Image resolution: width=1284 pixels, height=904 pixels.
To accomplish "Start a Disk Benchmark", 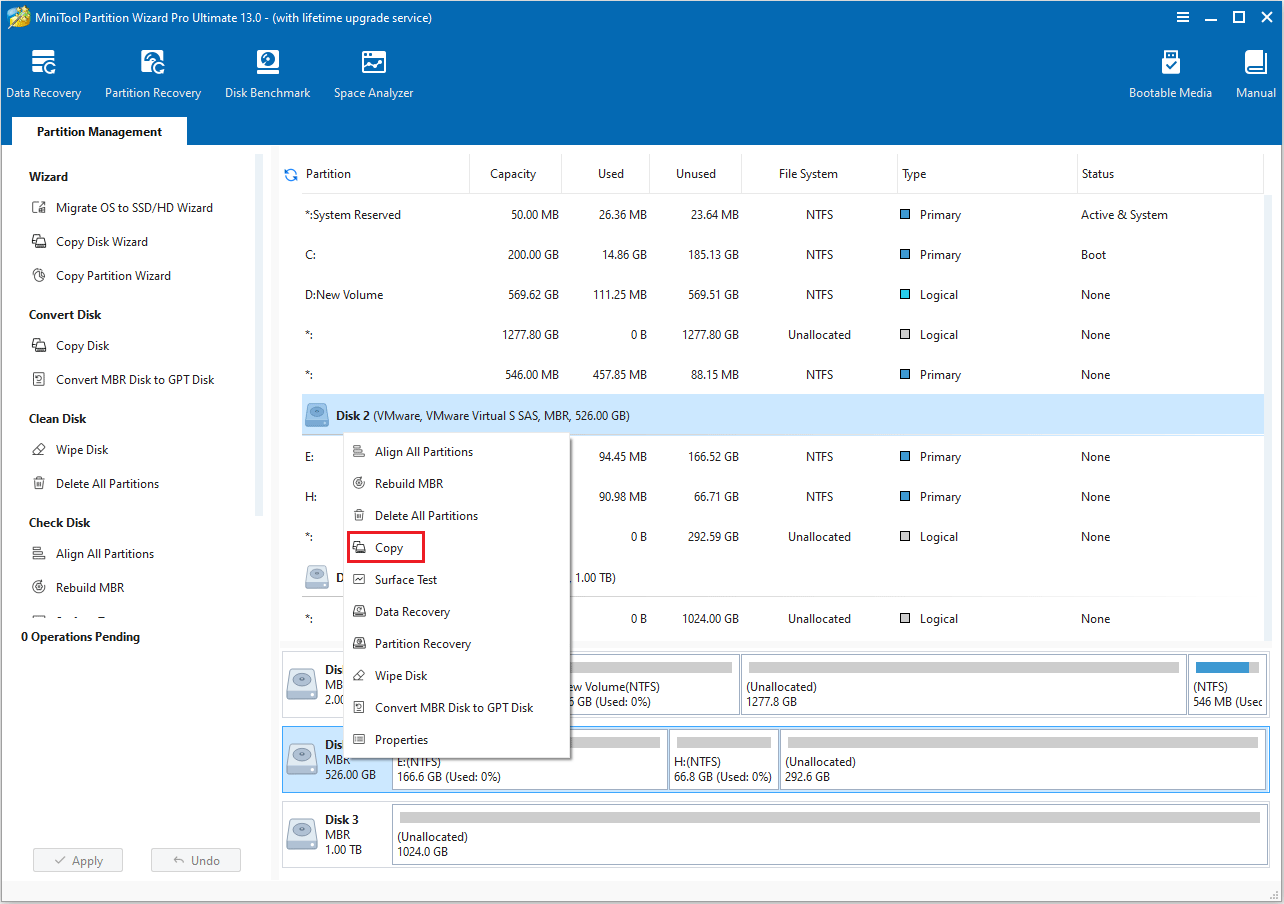I will 267,72.
